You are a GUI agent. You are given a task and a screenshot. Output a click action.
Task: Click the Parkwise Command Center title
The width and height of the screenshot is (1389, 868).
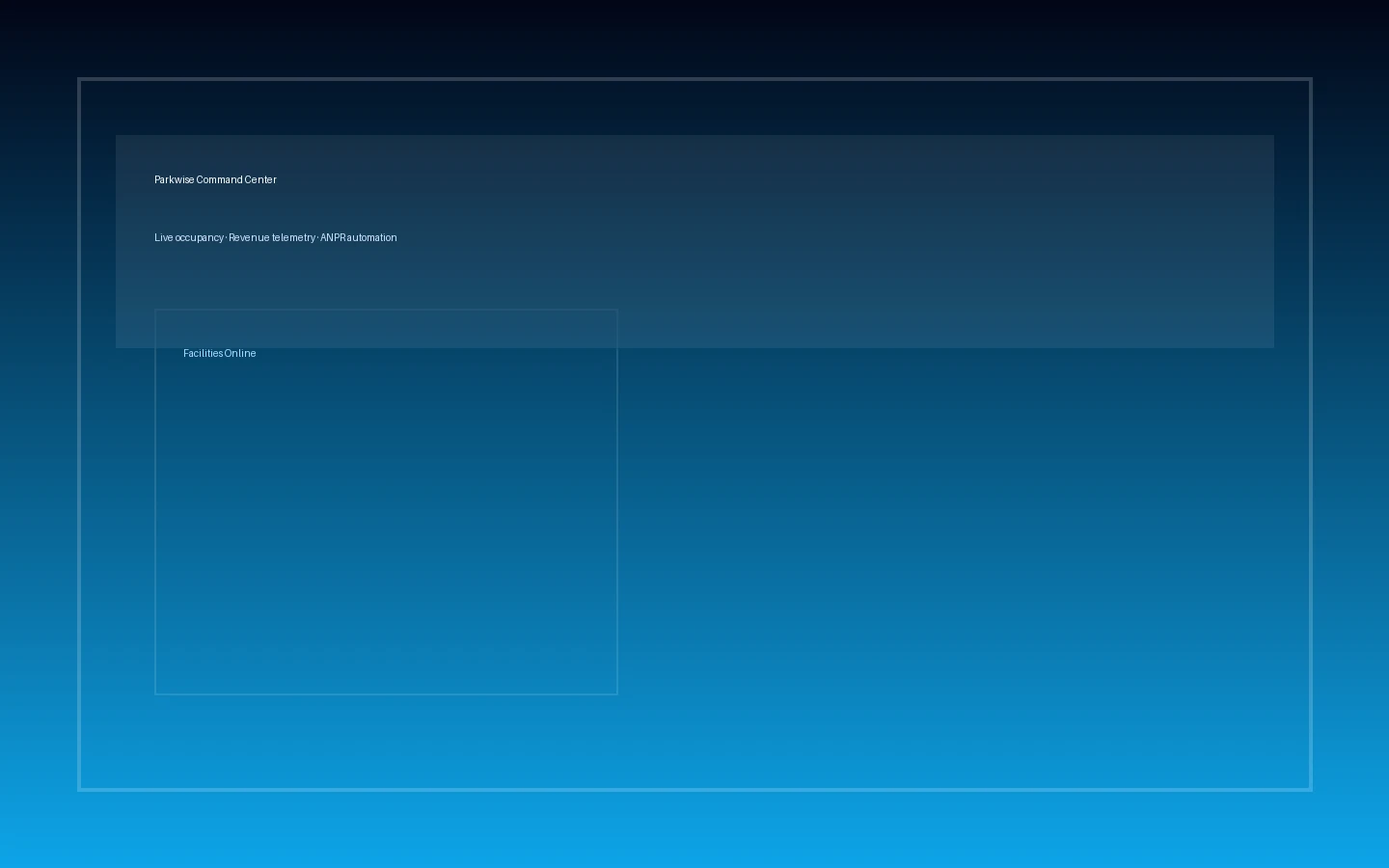click(x=215, y=179)
